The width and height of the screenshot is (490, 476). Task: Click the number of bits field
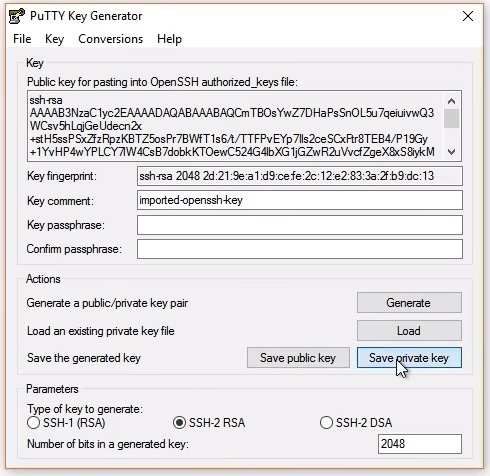point(420,444)
